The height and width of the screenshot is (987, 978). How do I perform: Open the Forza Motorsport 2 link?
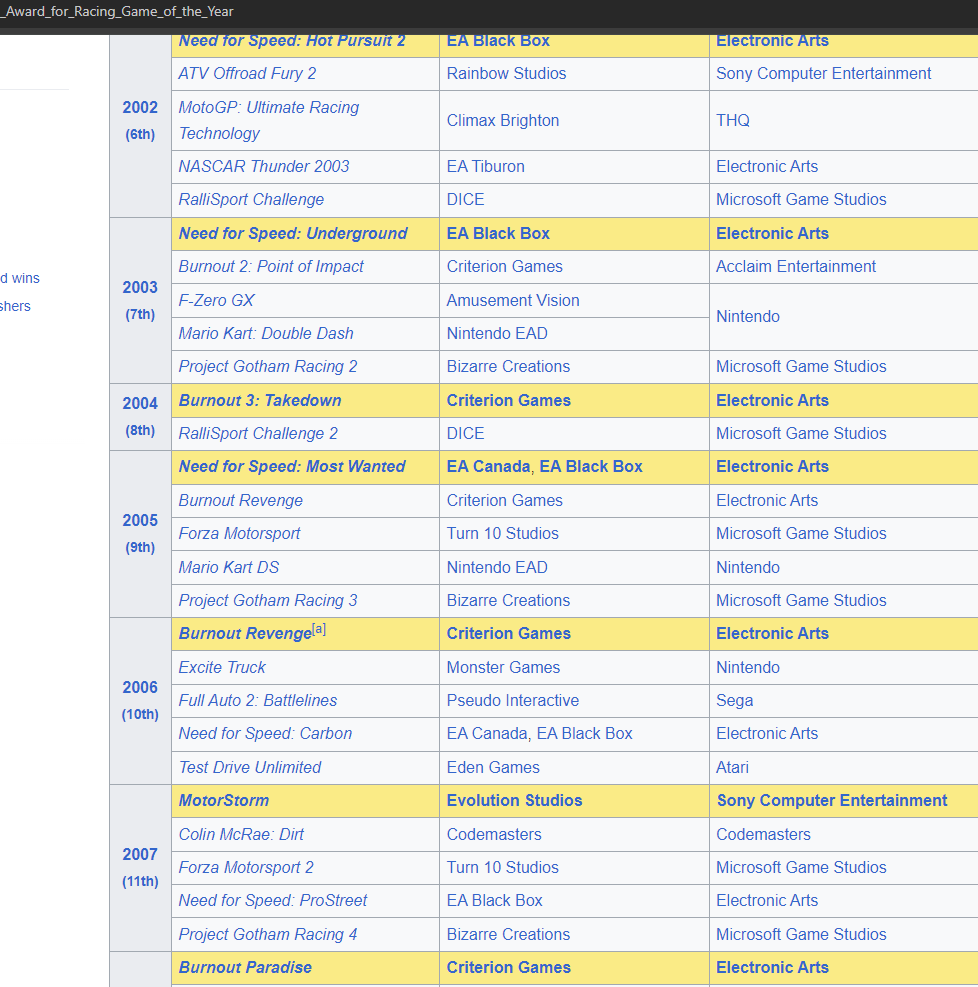[246, 867]
